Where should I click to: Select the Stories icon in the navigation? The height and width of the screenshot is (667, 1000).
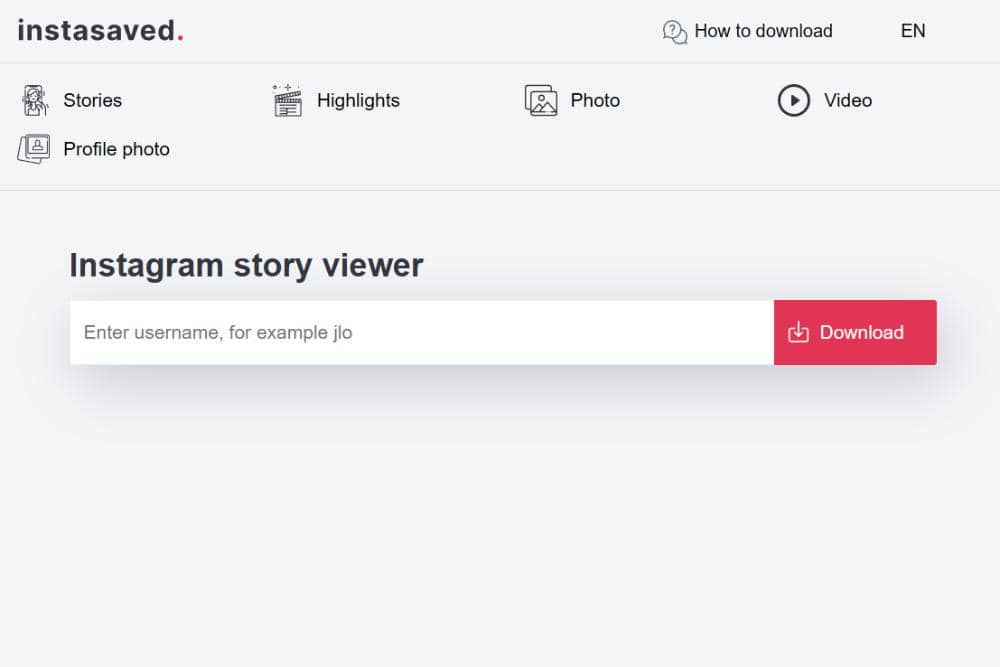click(33, 100)
